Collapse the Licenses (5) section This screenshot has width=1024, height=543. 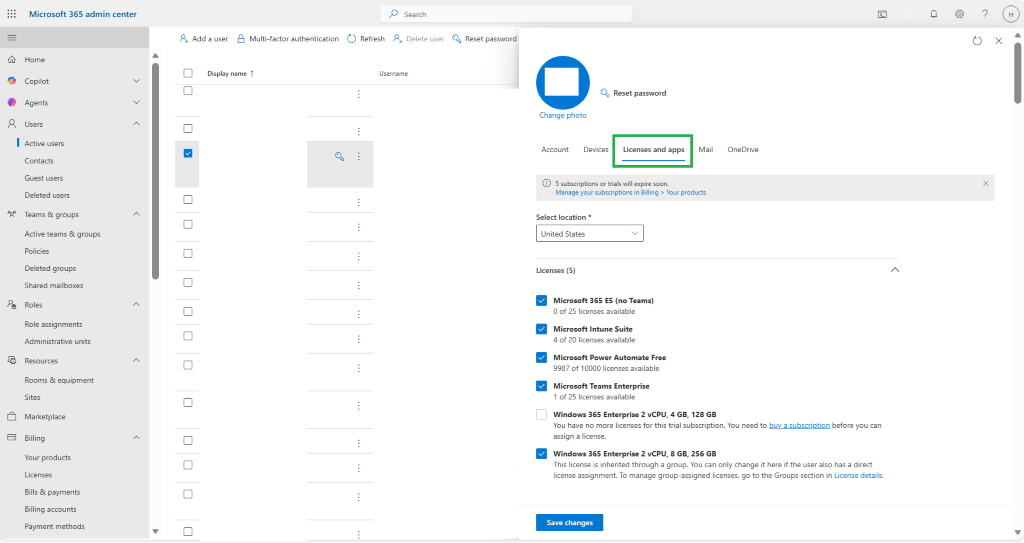click(895, 270)
